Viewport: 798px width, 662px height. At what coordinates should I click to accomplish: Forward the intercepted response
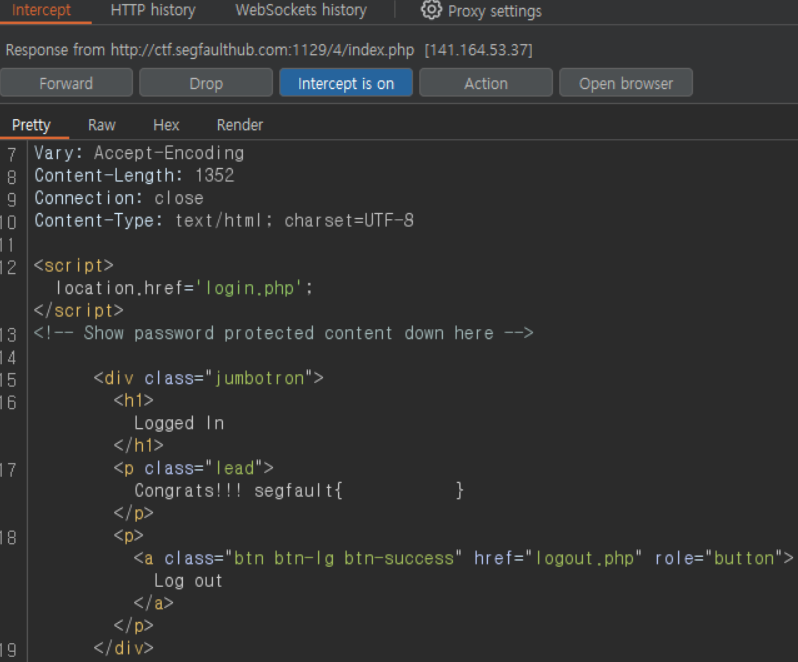pyautogui.click(x=66, y=83)
